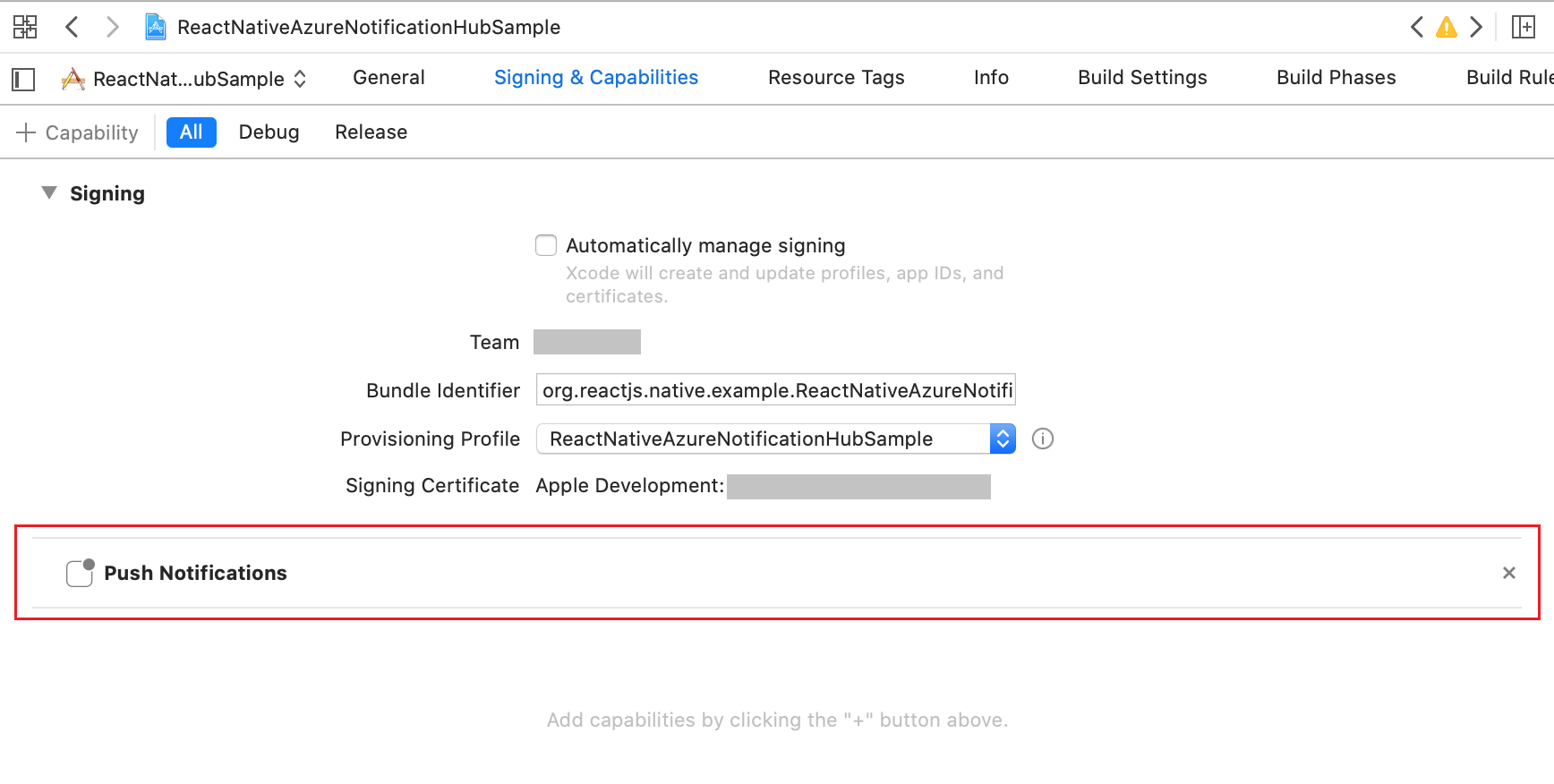Open the related items grid menu

[x=25, y=27]
